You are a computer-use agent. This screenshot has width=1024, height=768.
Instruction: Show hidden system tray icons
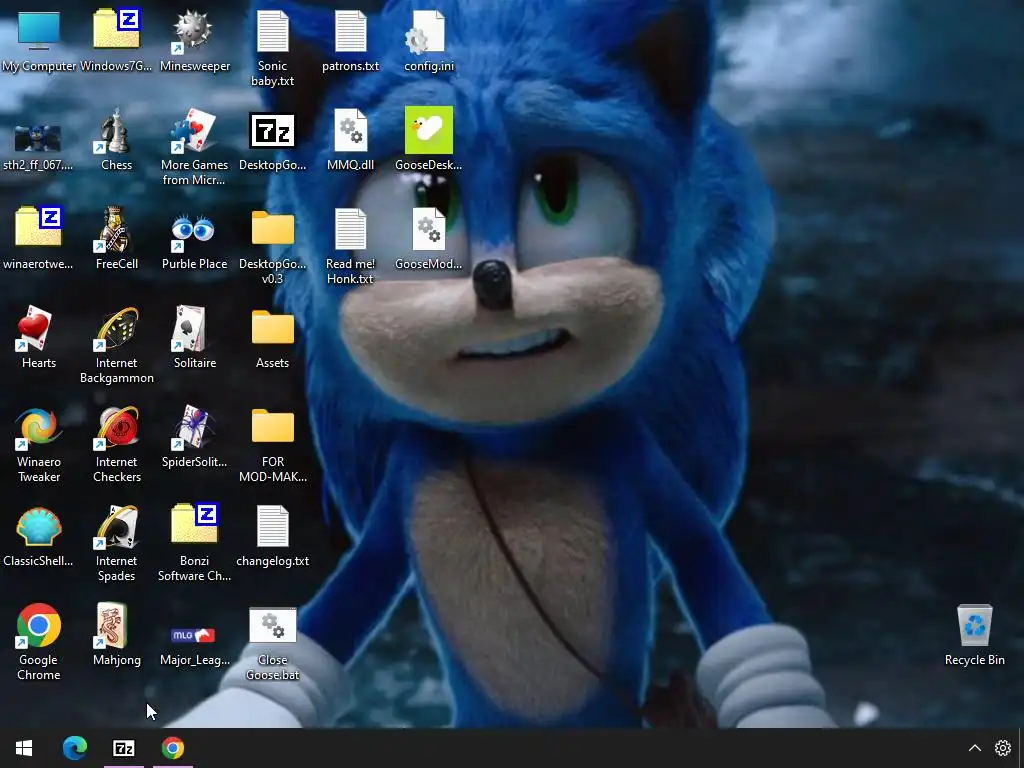click(x=974, y=748)
